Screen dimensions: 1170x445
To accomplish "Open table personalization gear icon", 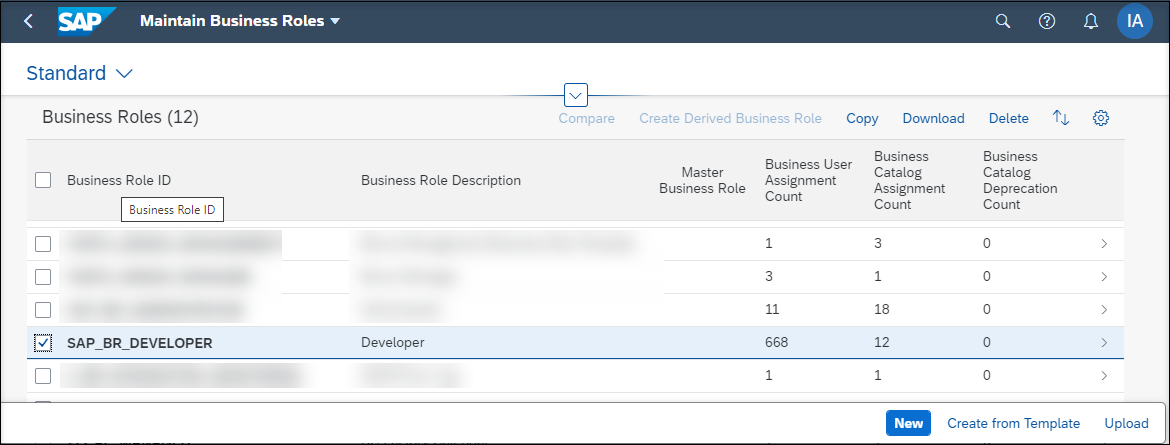I will [x=1101, y=118].
